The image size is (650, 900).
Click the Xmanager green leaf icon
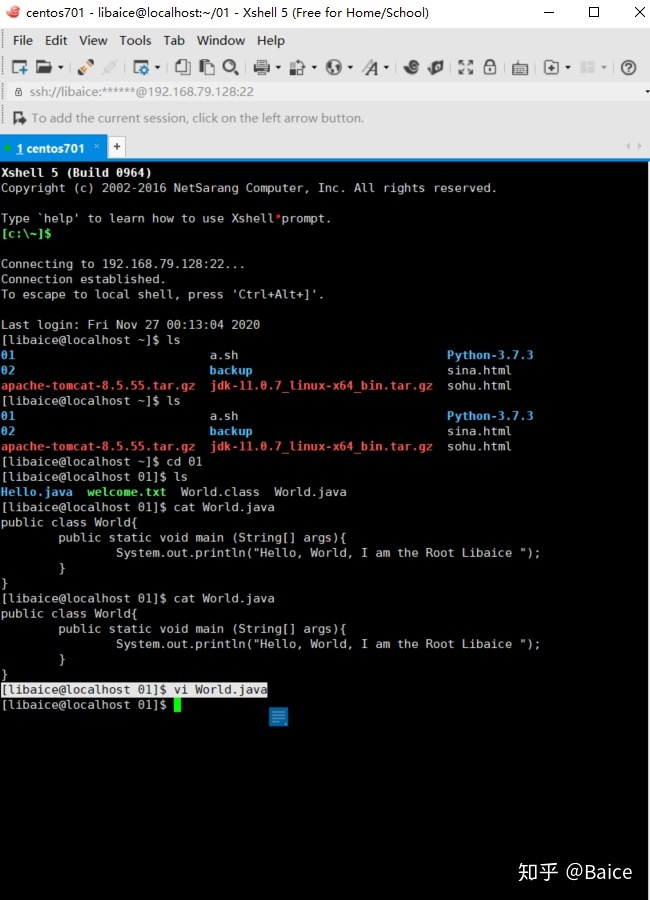[x=436, y=67]
